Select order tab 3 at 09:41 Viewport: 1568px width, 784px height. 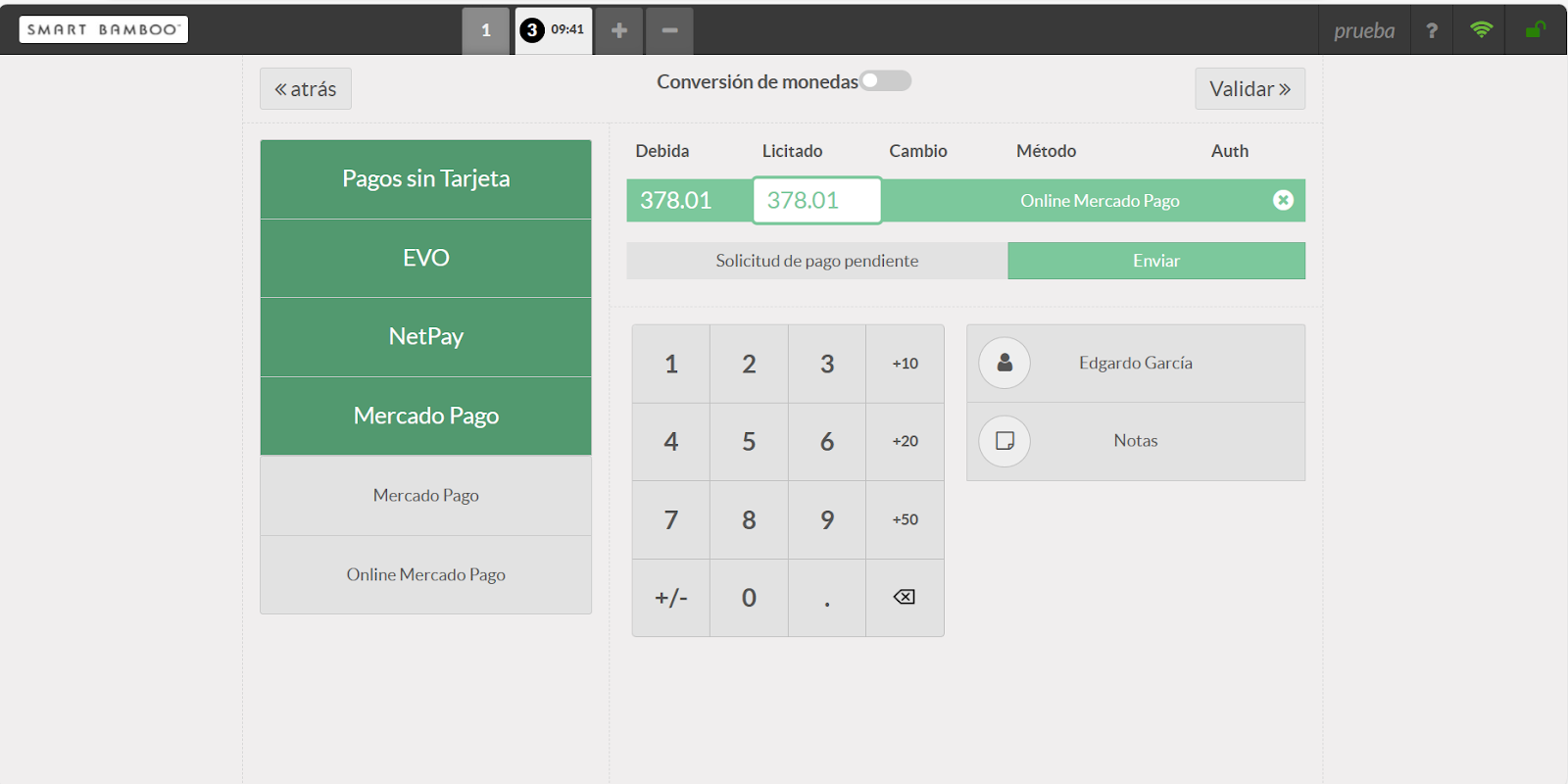554,30
